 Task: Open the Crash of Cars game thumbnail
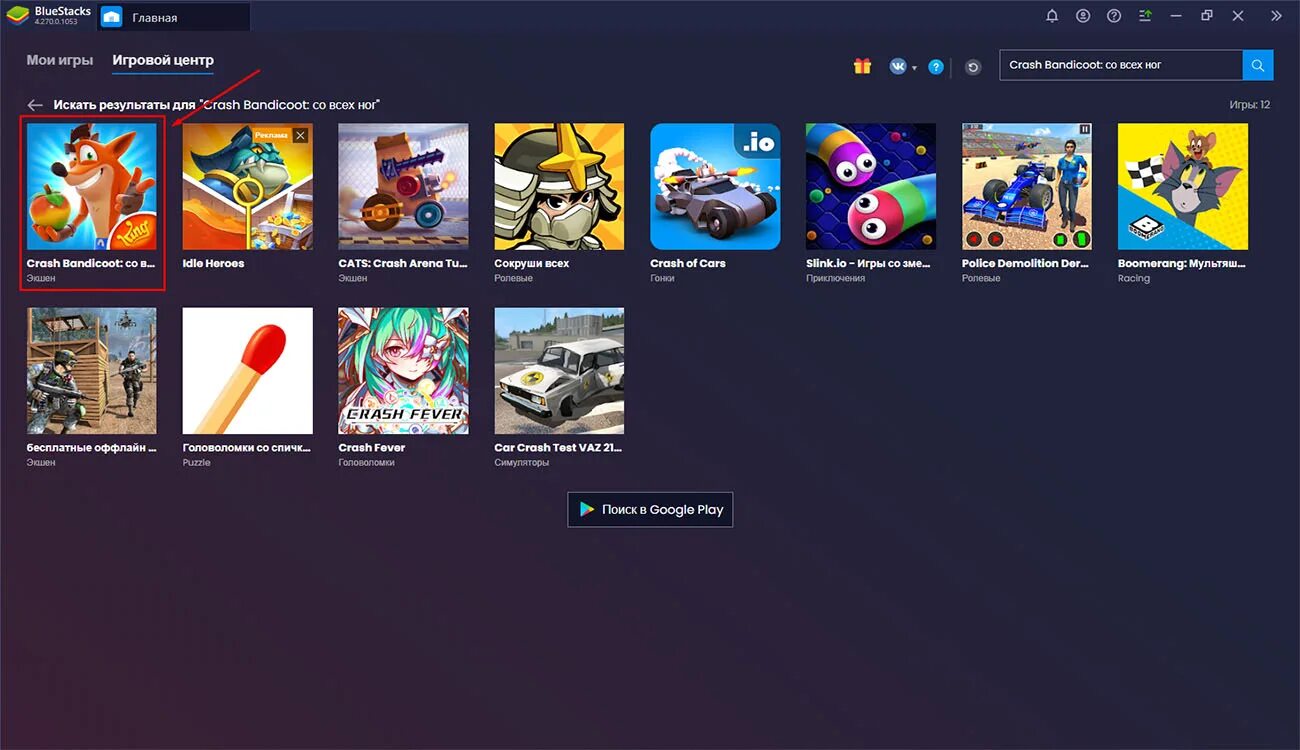pyautogui.click(x=715, y=186)
